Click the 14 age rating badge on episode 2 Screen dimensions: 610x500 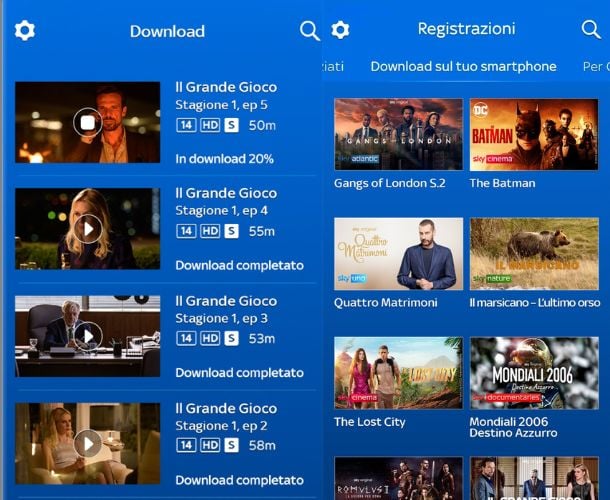click(x=186, y=445)
